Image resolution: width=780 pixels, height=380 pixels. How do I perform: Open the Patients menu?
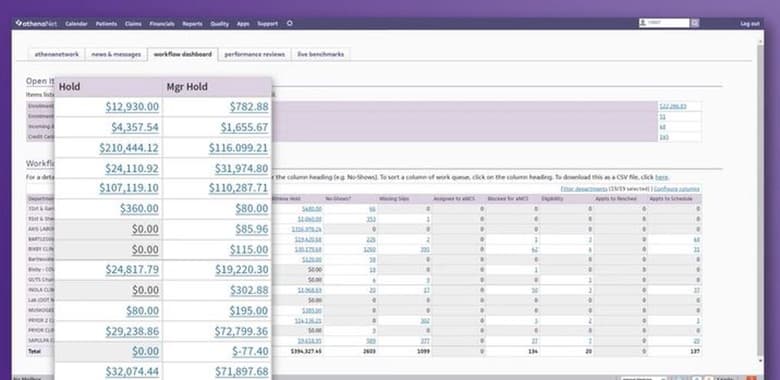pyautogui.click(x=106, y=24)
